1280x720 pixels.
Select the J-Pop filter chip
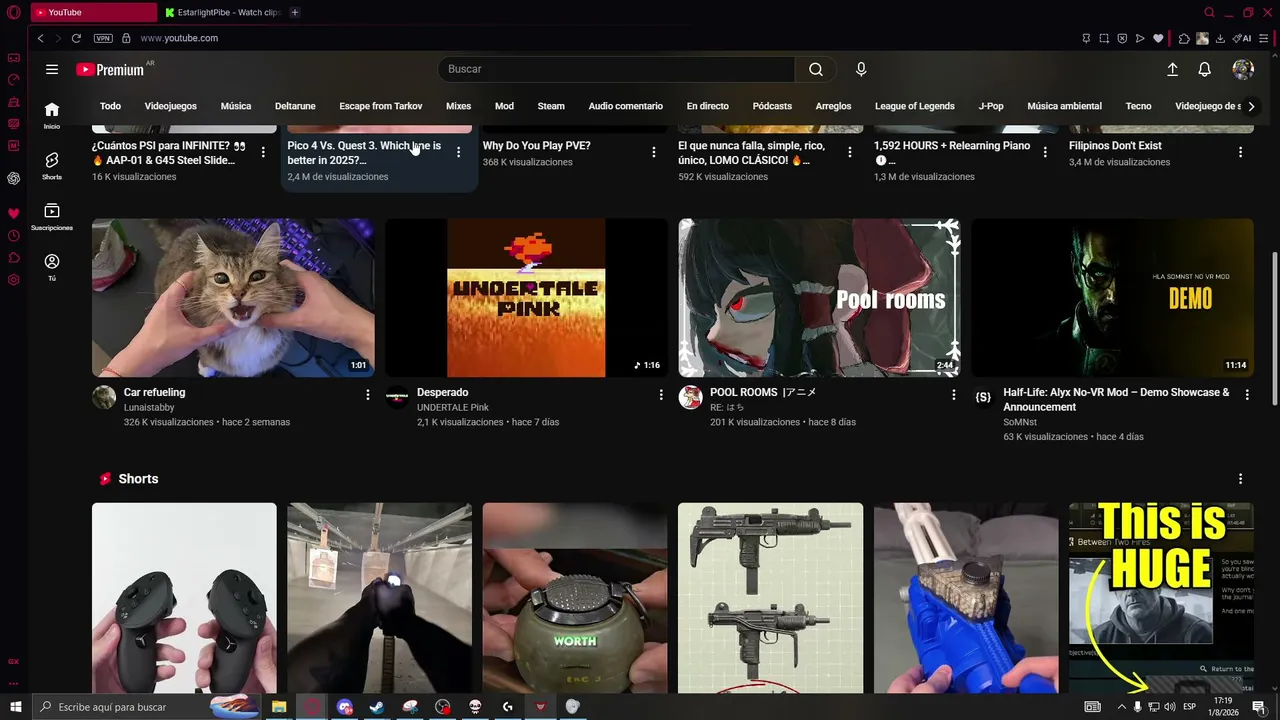click(991, 106)
